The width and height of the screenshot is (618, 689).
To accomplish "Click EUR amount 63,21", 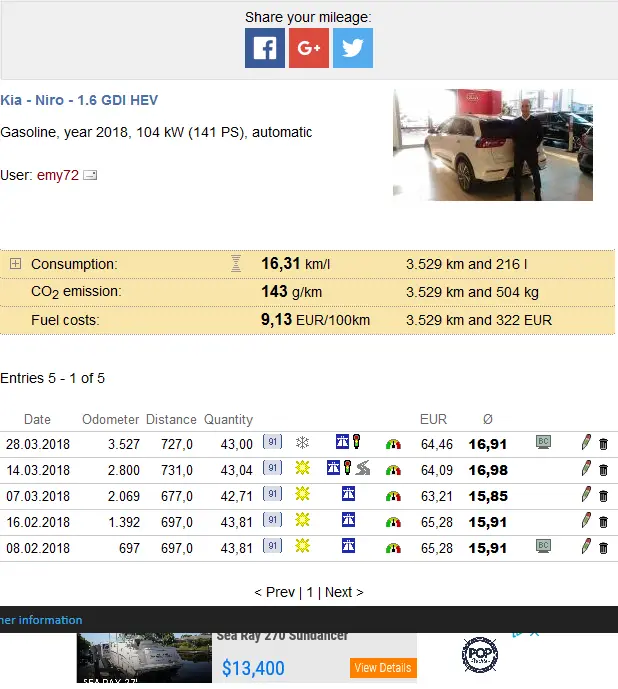I will (x=436, y=496).
